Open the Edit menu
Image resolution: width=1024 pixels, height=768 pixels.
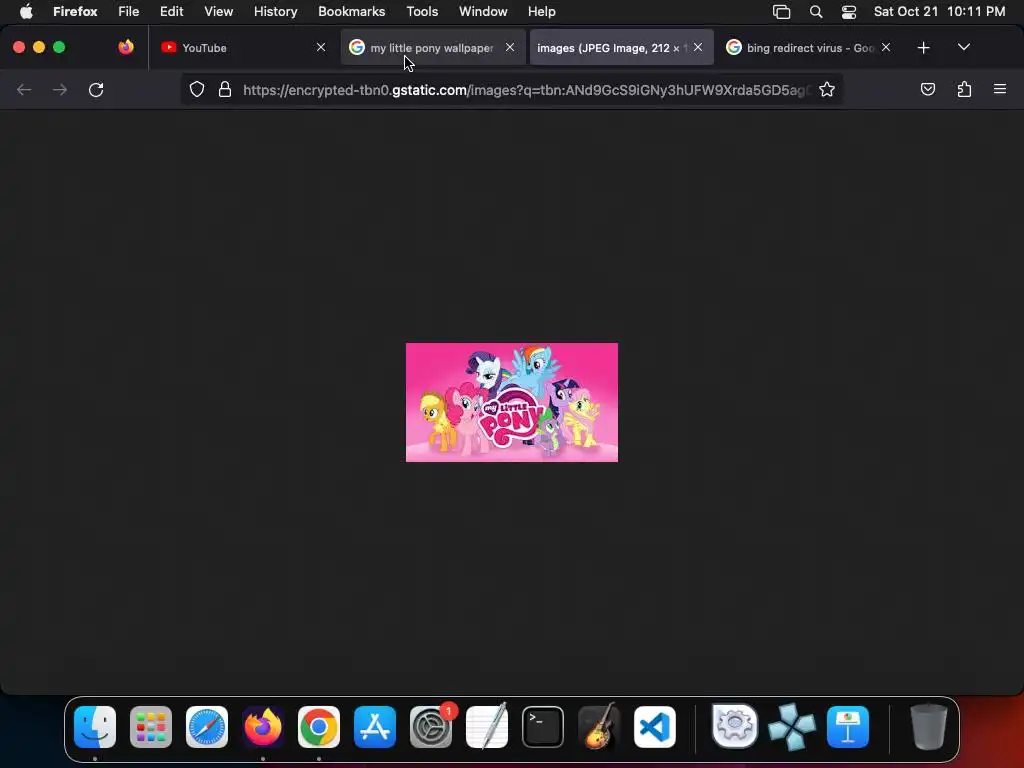(x=172, y=12)
